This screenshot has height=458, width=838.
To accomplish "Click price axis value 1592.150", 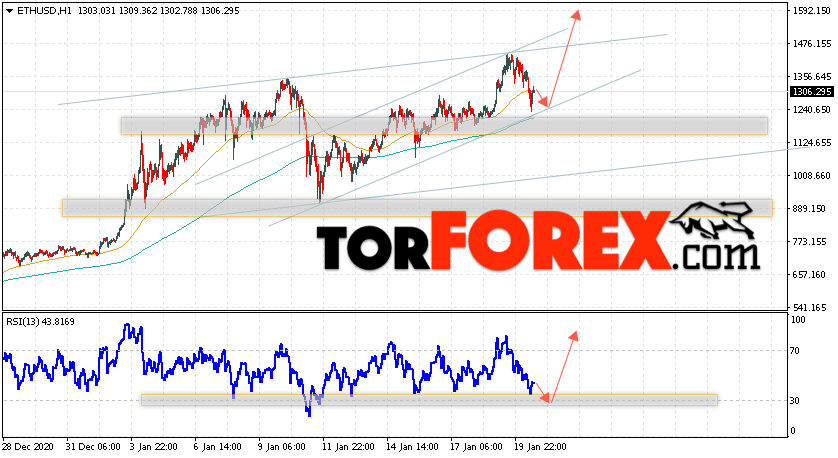I will pyautogui.click(x=812, y=11).
